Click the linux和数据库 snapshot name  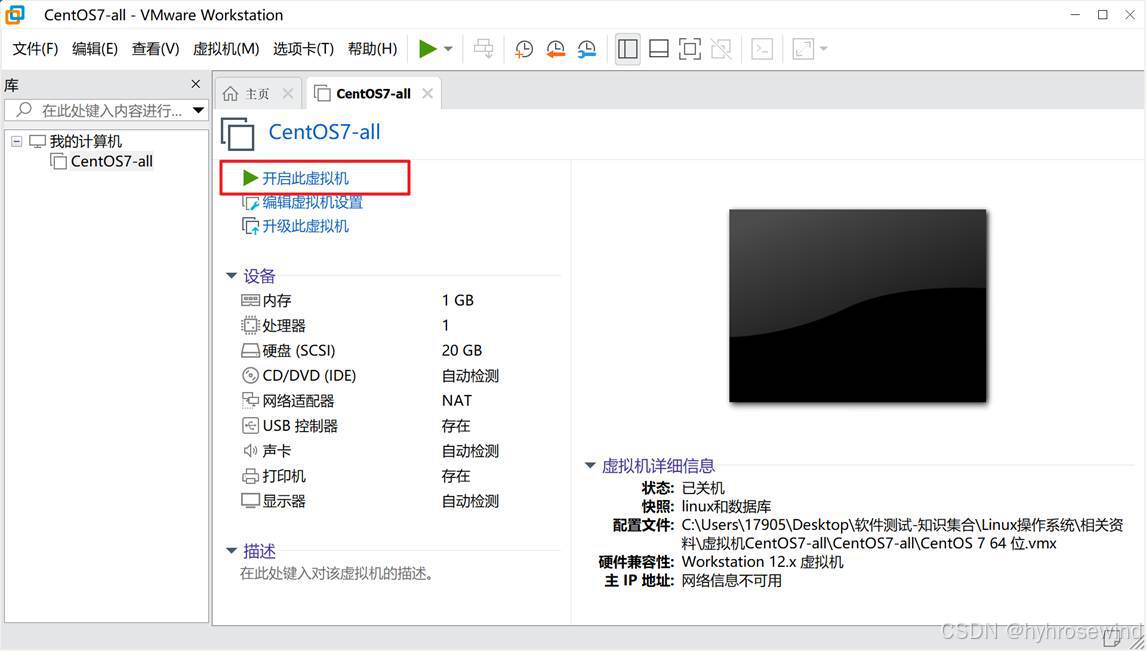click(x=726, y=506)
